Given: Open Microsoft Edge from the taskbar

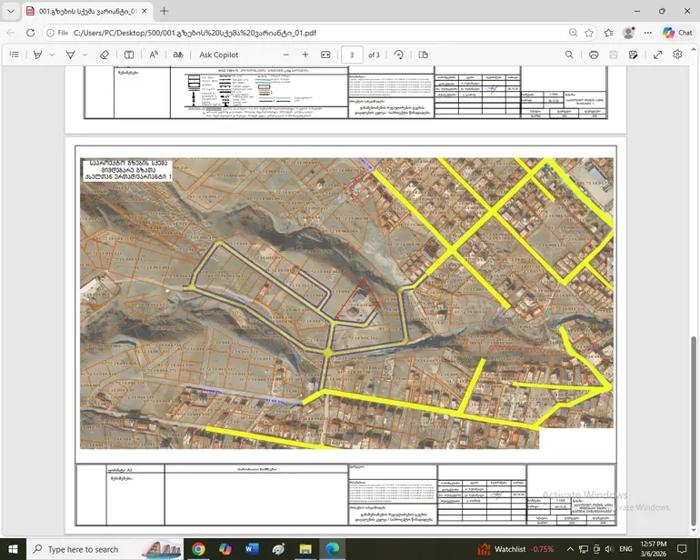Looking at the screenshot, I should coord(332,549).
